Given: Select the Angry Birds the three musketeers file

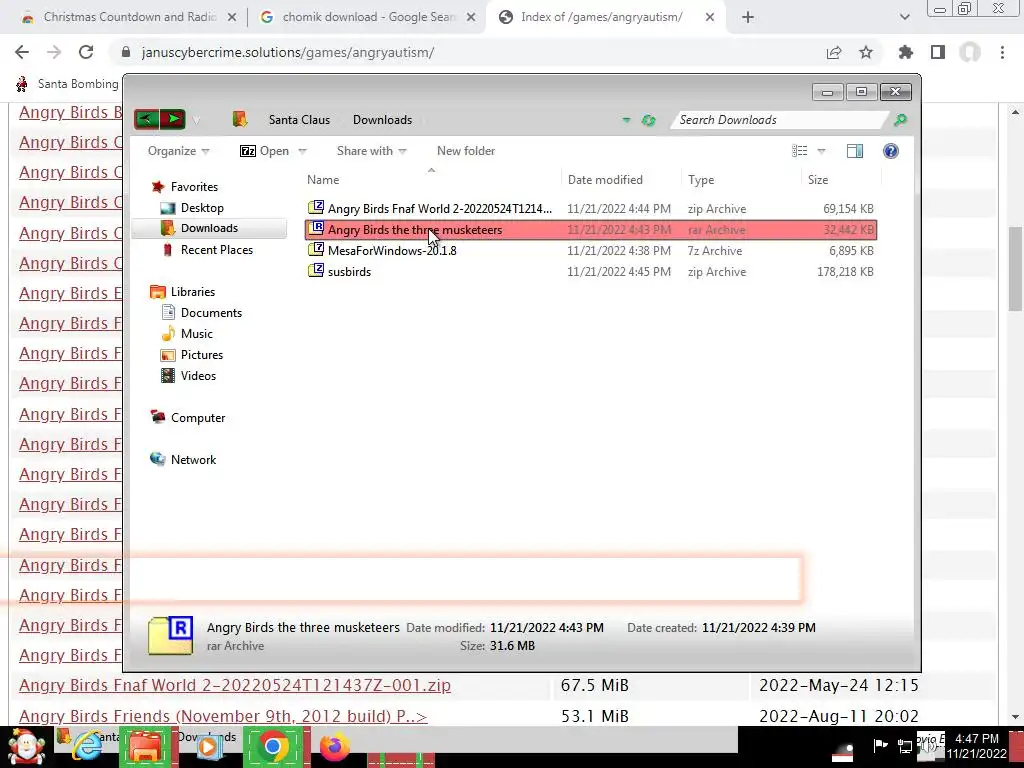Looking at the screenshot, I should click(x=590, y=230).
